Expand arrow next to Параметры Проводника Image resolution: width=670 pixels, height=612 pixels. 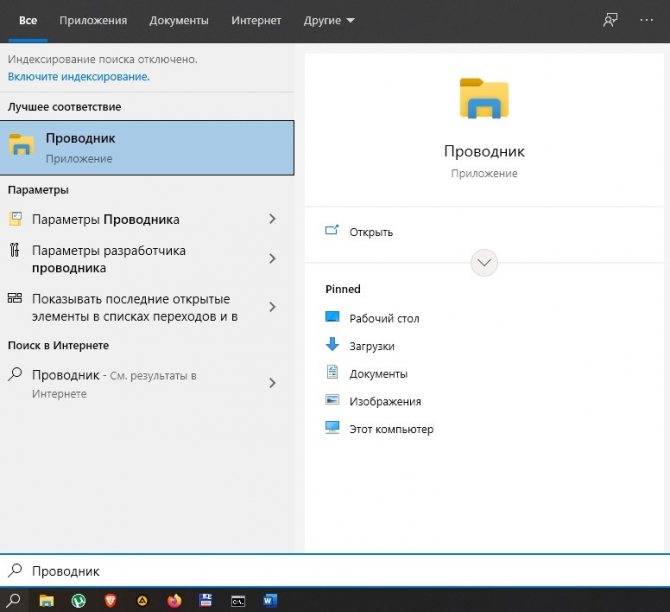click(x=272, y=219)
